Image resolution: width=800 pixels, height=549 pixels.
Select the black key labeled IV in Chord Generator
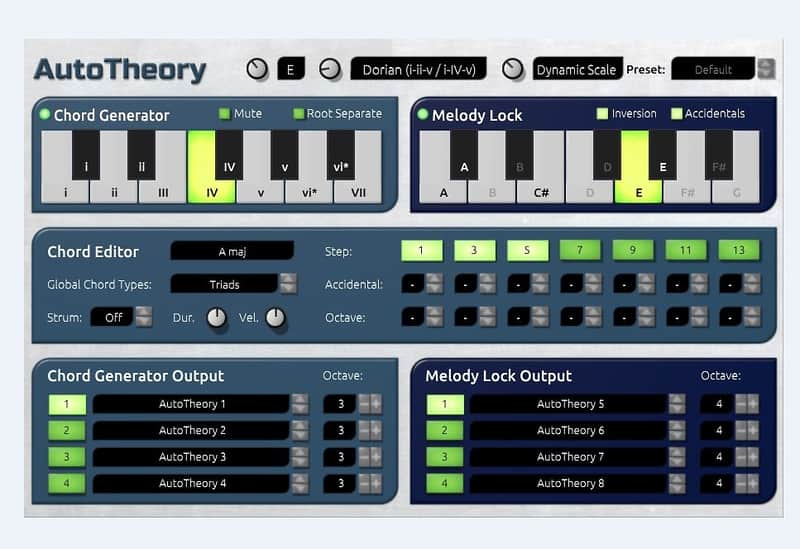(229, 156)
